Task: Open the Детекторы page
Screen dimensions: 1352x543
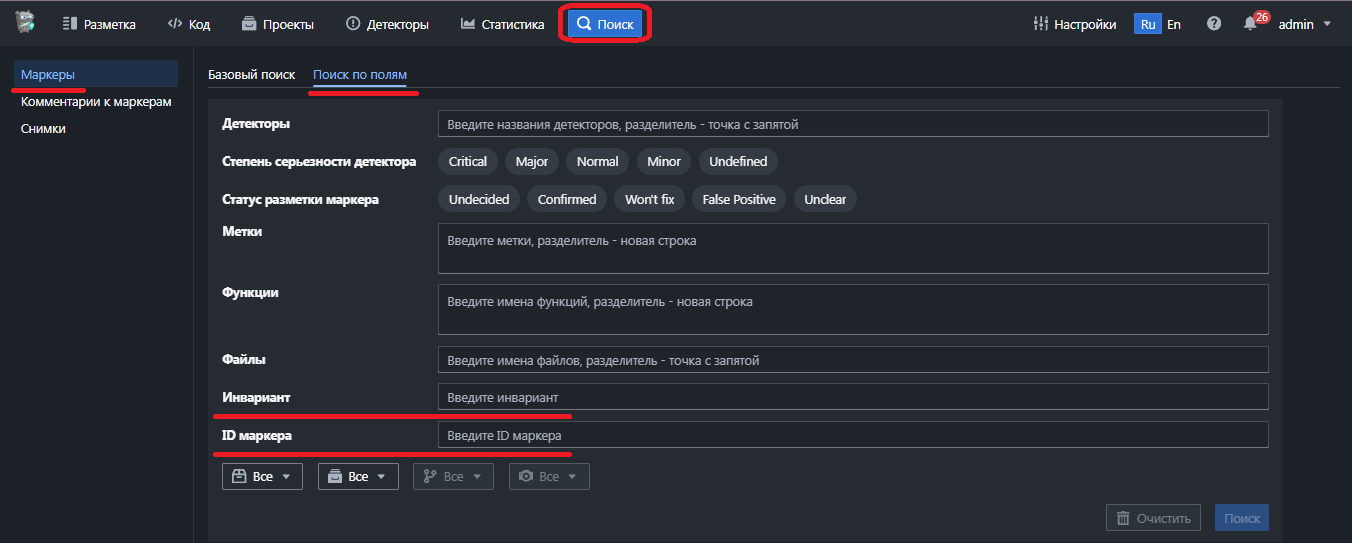Action: [x=387, y=24]
